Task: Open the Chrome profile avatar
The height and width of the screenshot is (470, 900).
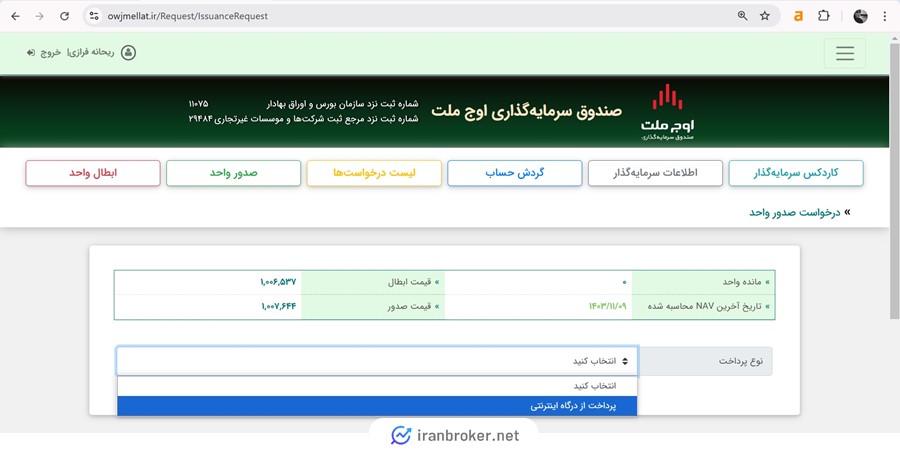Action: [x=860, y=16]
